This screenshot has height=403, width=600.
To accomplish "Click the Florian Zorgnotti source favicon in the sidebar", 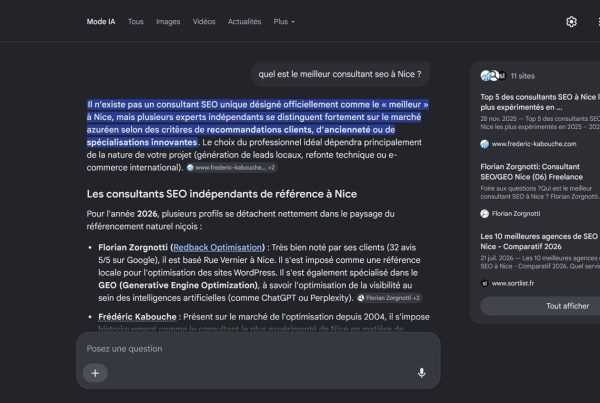I will click(x=484, y=214).
